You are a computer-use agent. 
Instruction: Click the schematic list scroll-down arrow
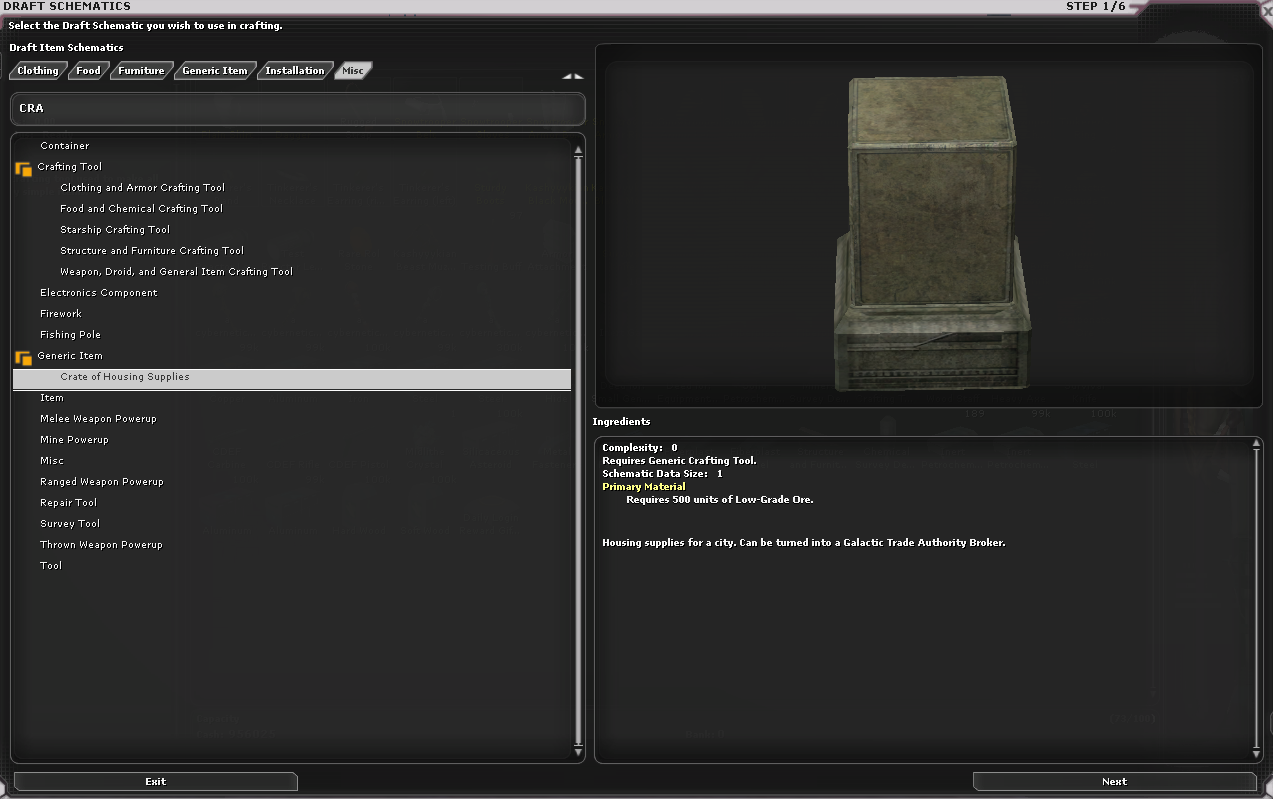578,750
